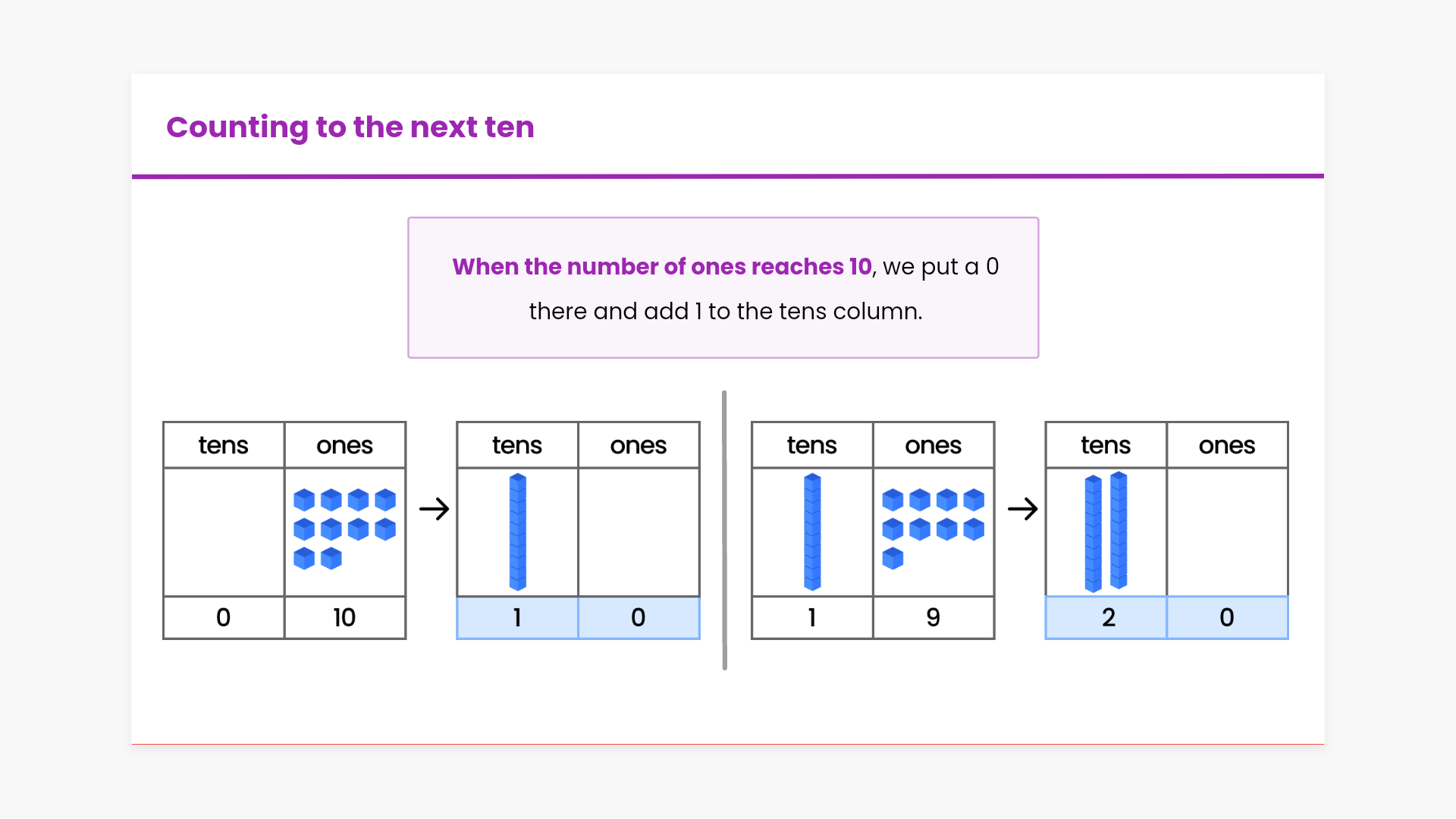Click the bold purple "When the number of ones reaches 10" text

[661, 267]
